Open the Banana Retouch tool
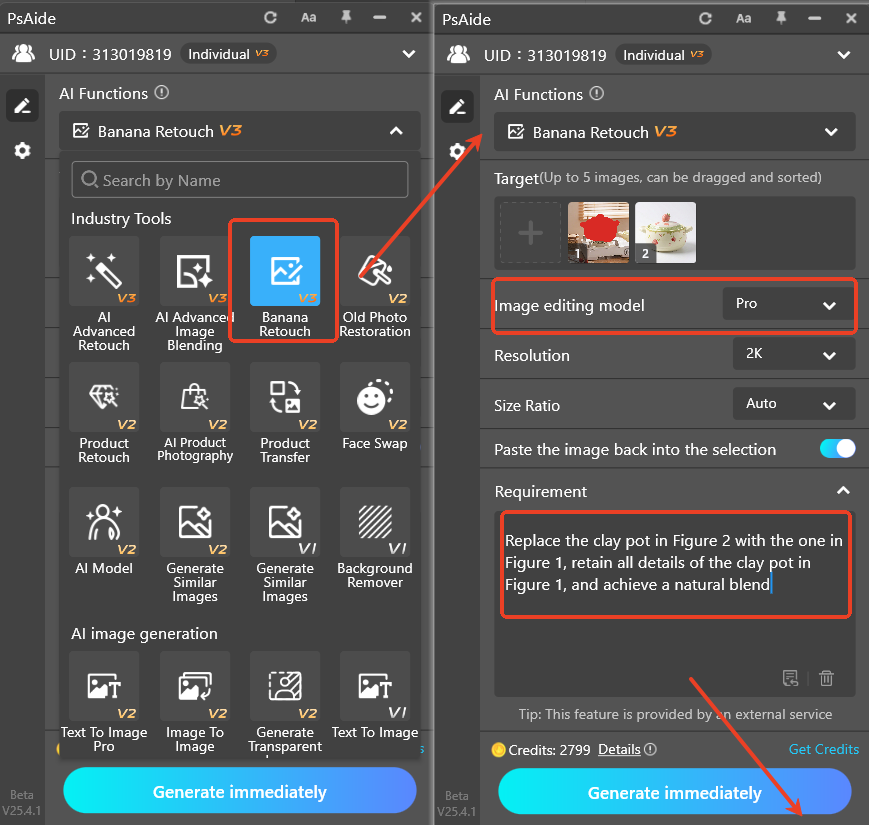The image size is (869, 825). pos(284,271)
